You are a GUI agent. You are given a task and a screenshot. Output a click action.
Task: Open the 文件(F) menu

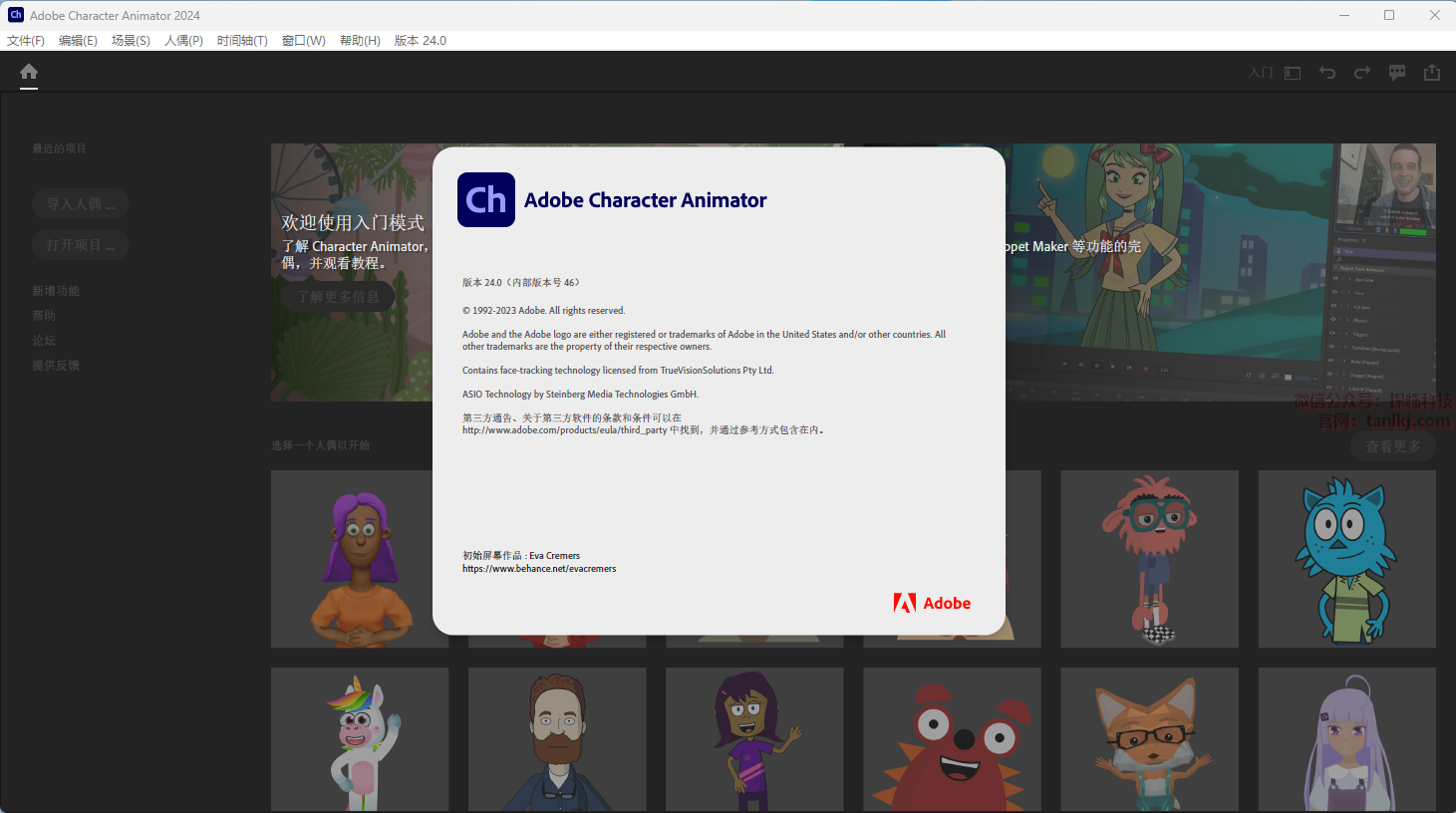pos(26,41)
